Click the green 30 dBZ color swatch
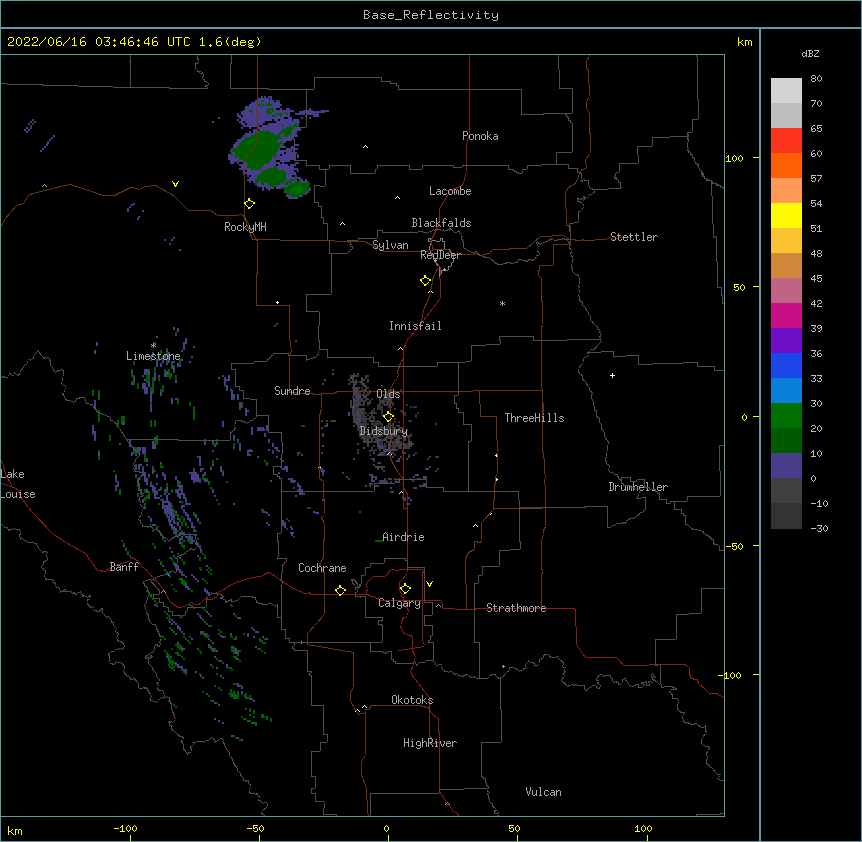The width and height of the screenshot is (862, 842). (786, 416)
